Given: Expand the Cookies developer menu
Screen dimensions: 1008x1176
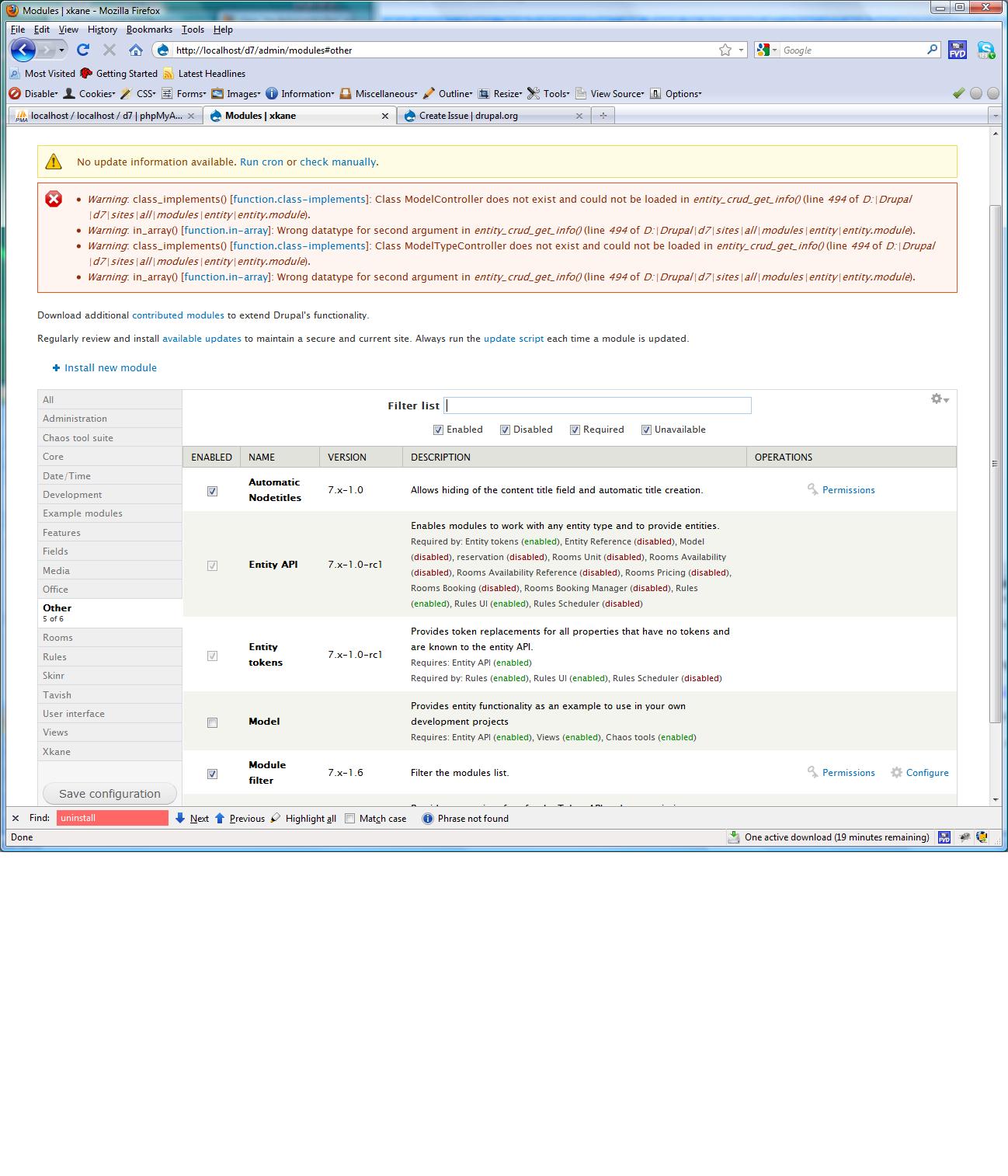Looking at the screenshot, I should pos(89,94).
